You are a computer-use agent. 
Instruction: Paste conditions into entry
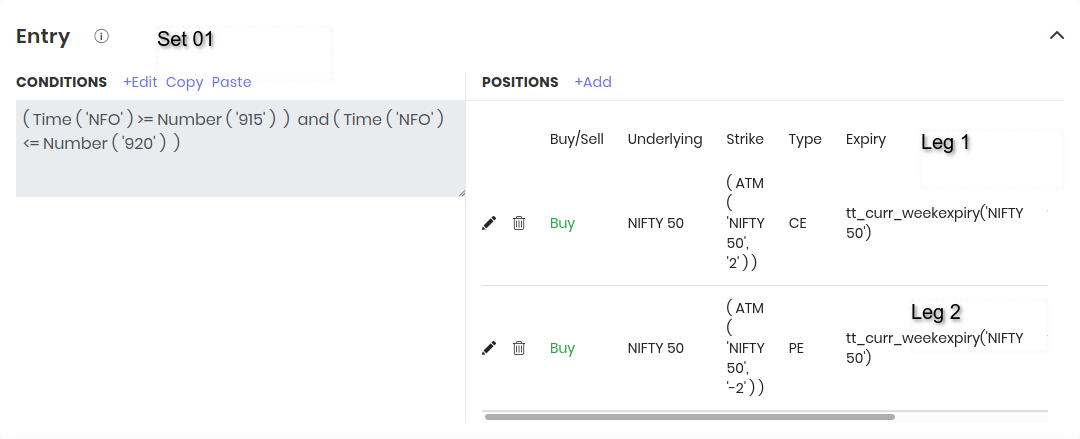tap(231, 82)
